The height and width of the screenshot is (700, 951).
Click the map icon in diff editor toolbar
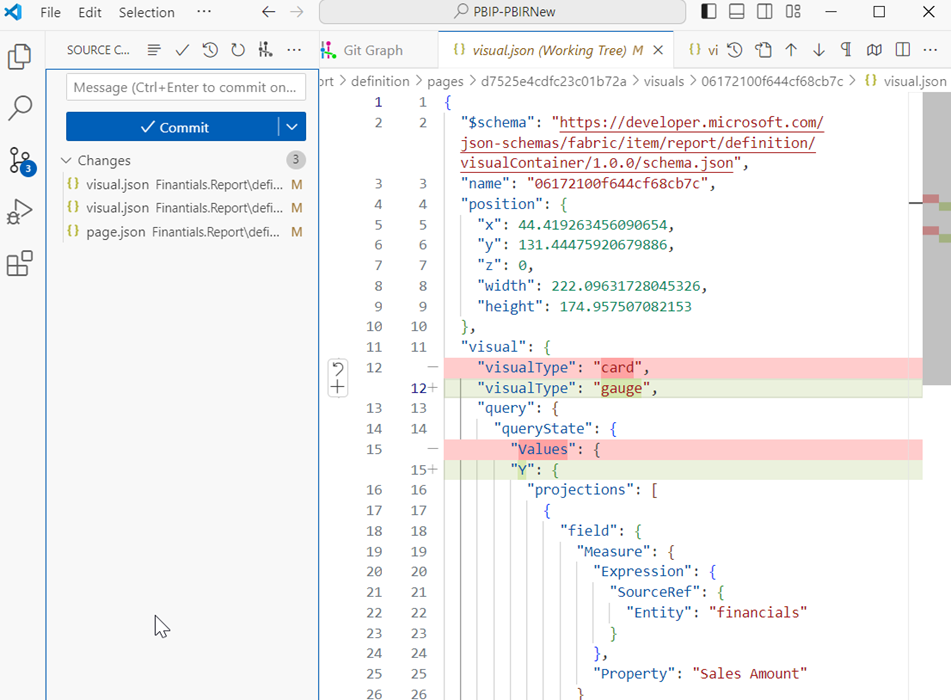tap(874, 50)
